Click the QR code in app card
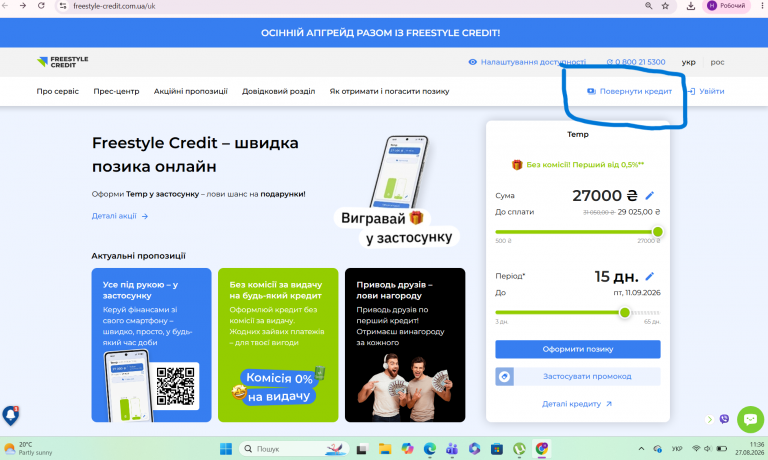 point(175,386)
